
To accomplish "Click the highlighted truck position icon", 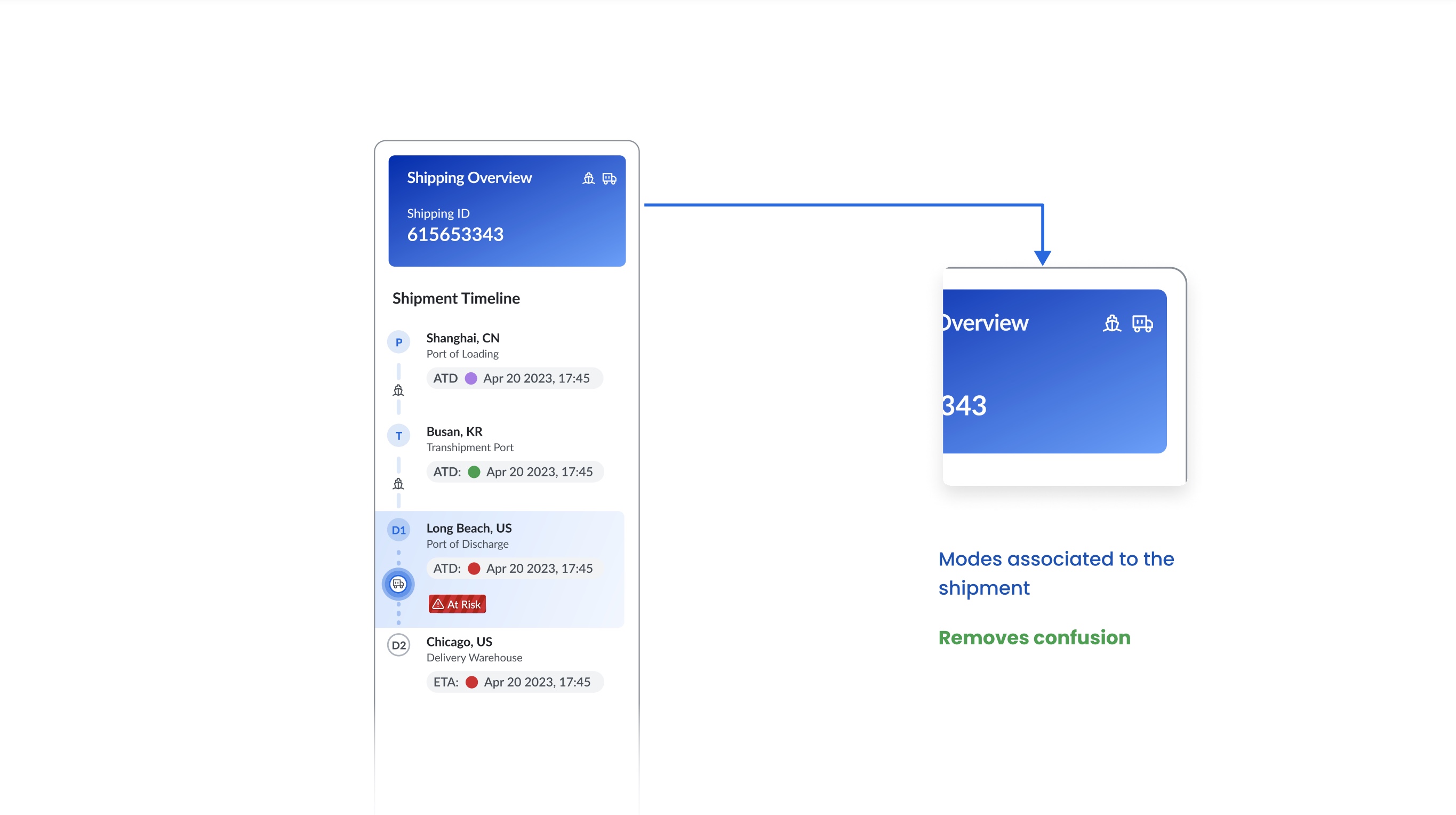I will [398, 584].
